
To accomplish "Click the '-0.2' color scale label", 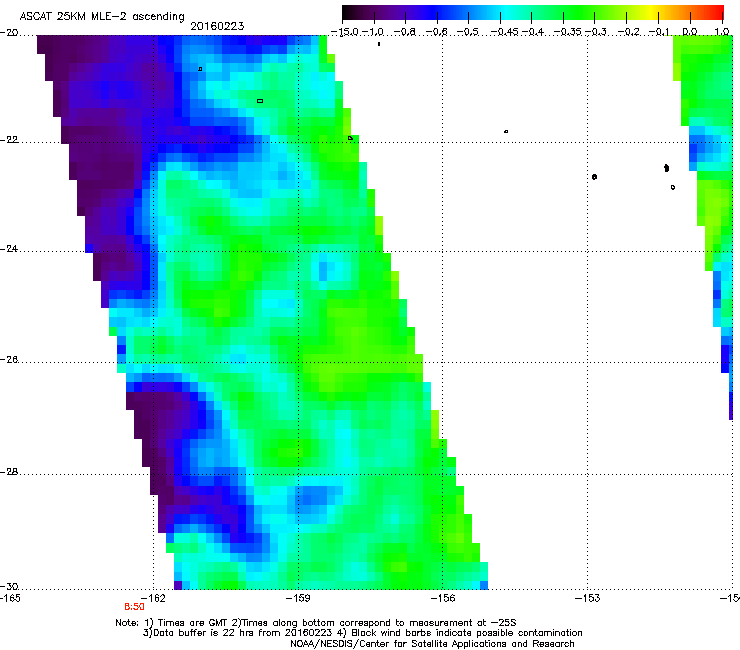I will 629,32.
